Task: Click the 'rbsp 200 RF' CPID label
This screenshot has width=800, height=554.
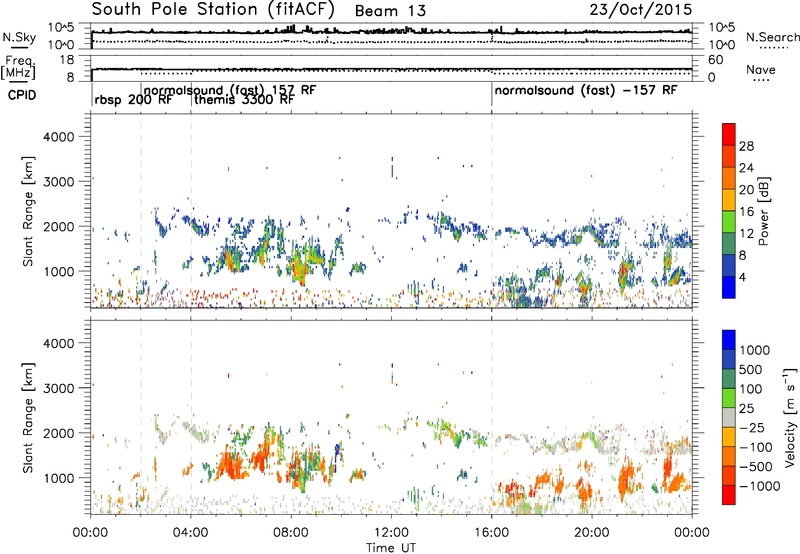Action: click(x=133, y=100)
